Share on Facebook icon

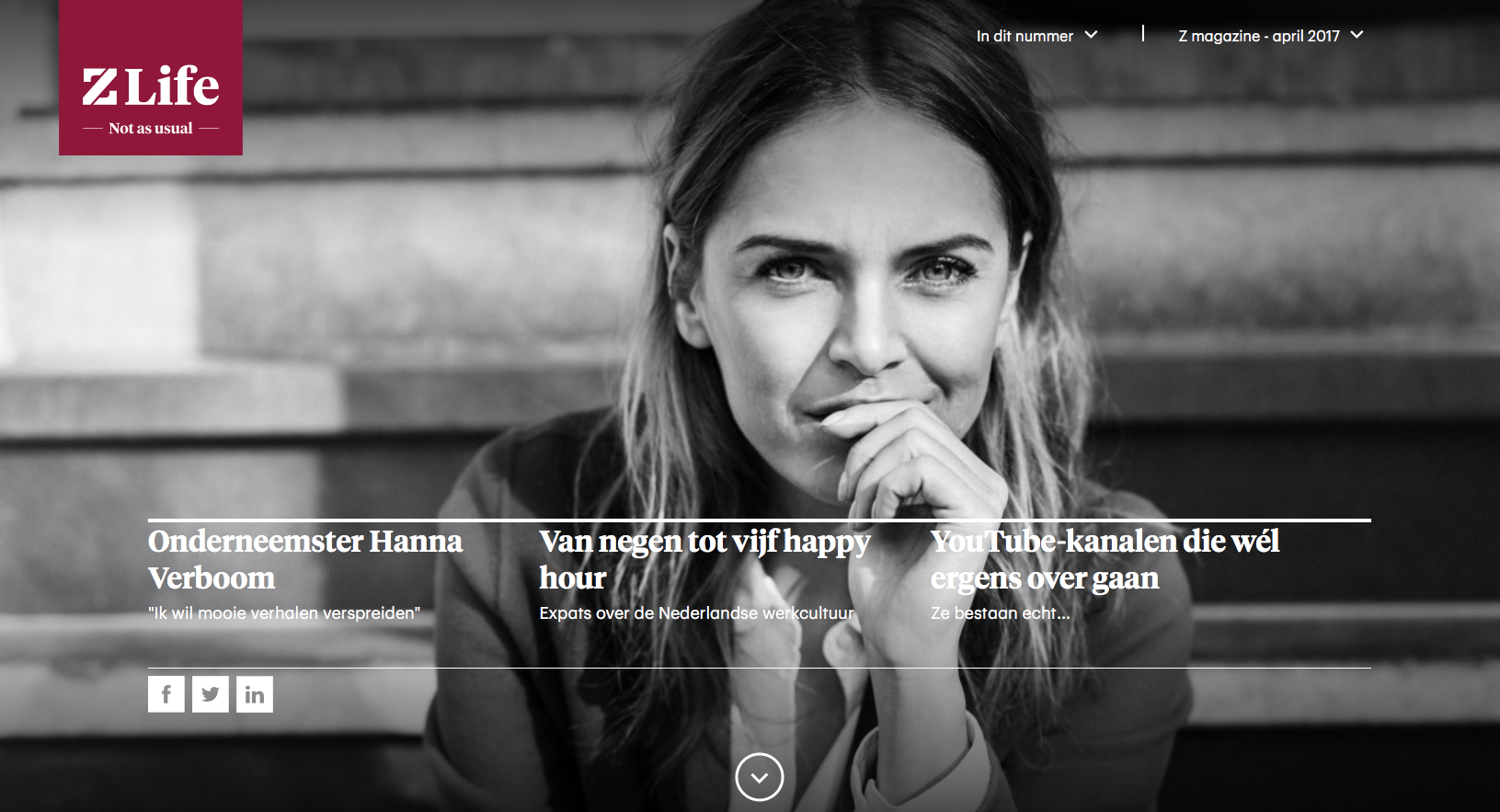[166, 694]
